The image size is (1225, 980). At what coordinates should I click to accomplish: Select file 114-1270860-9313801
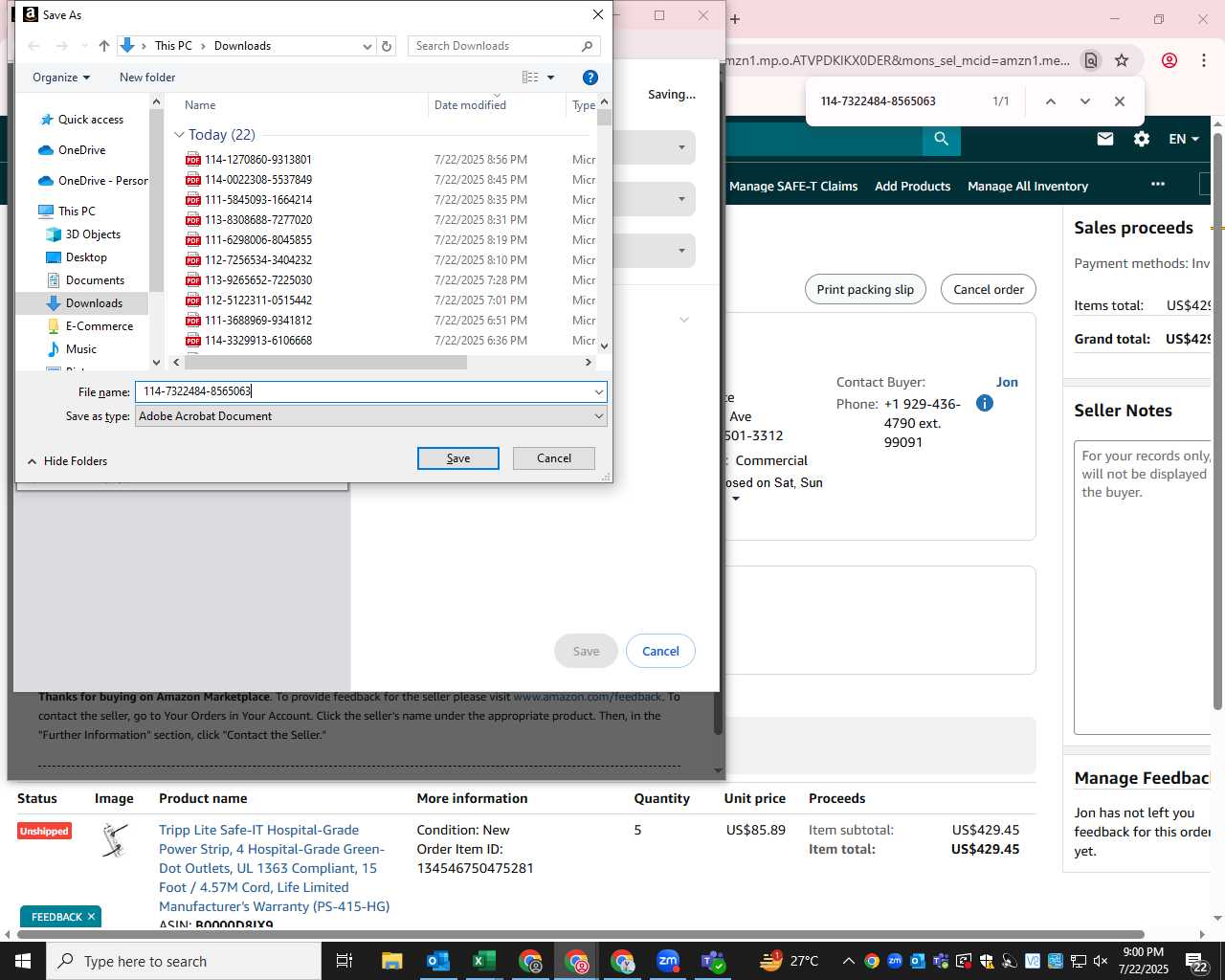tap(258, 160)
